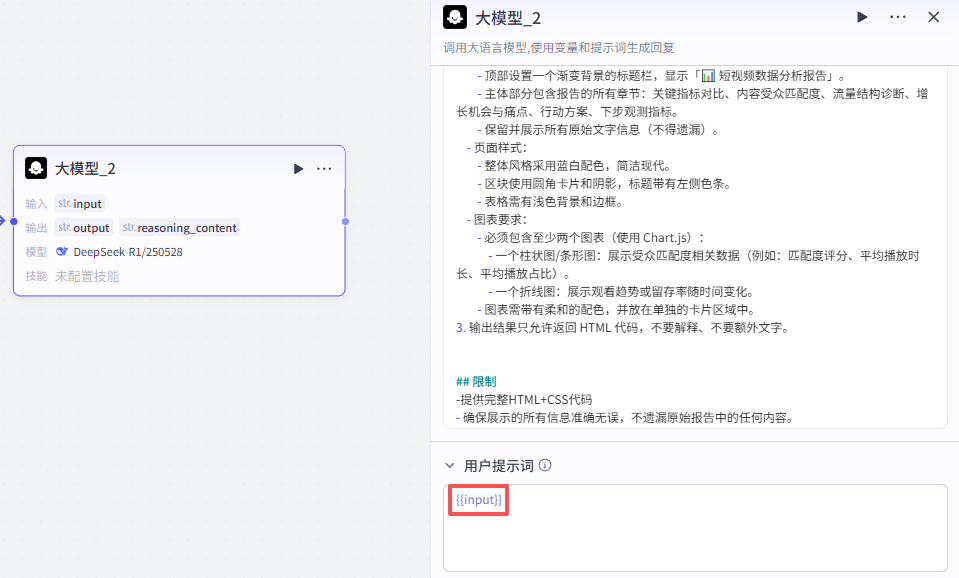959x578 pixels.
Task: Run the node from the side panel header
Action: tap(862, 17)
